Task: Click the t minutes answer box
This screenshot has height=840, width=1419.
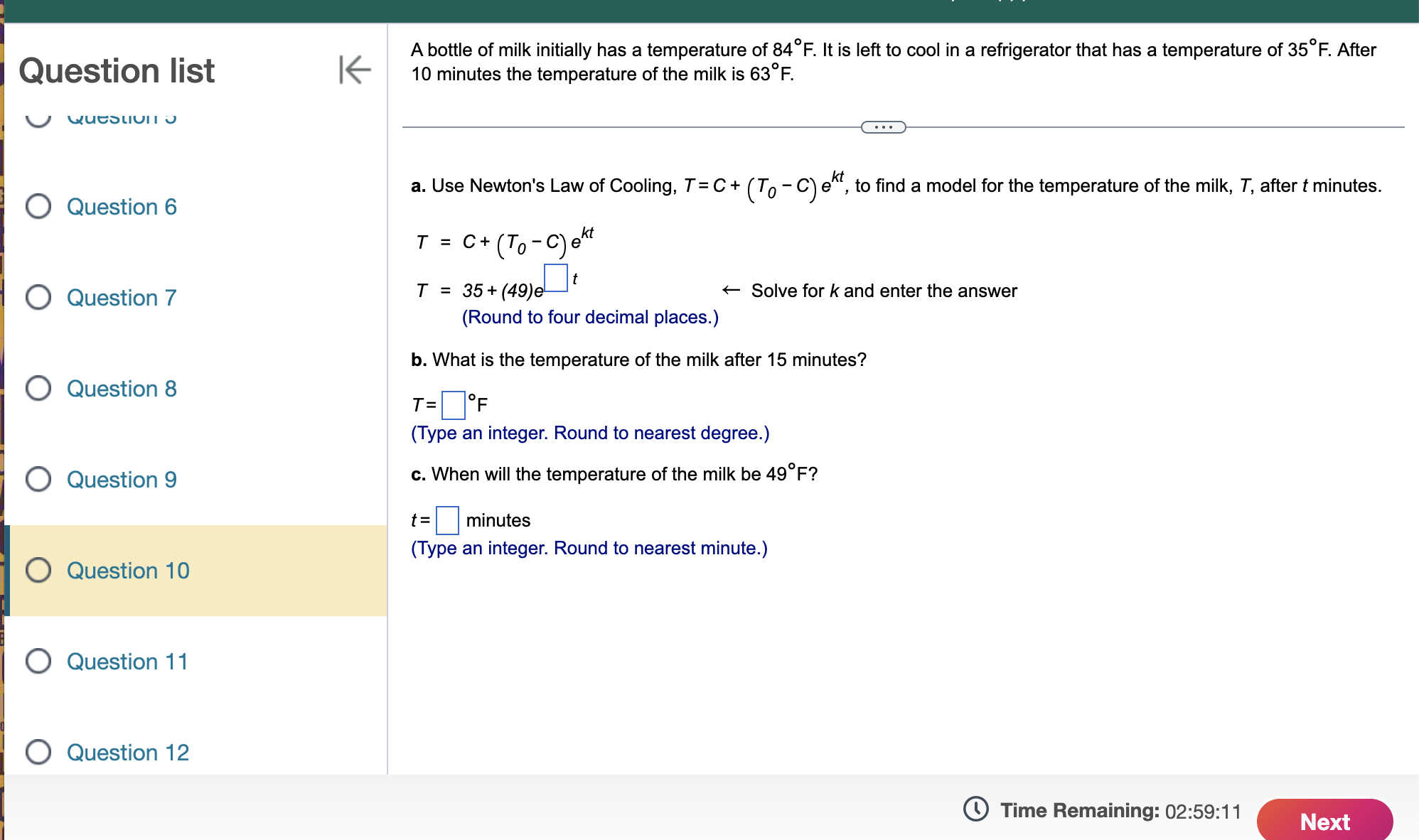Action: coord(447,520)
